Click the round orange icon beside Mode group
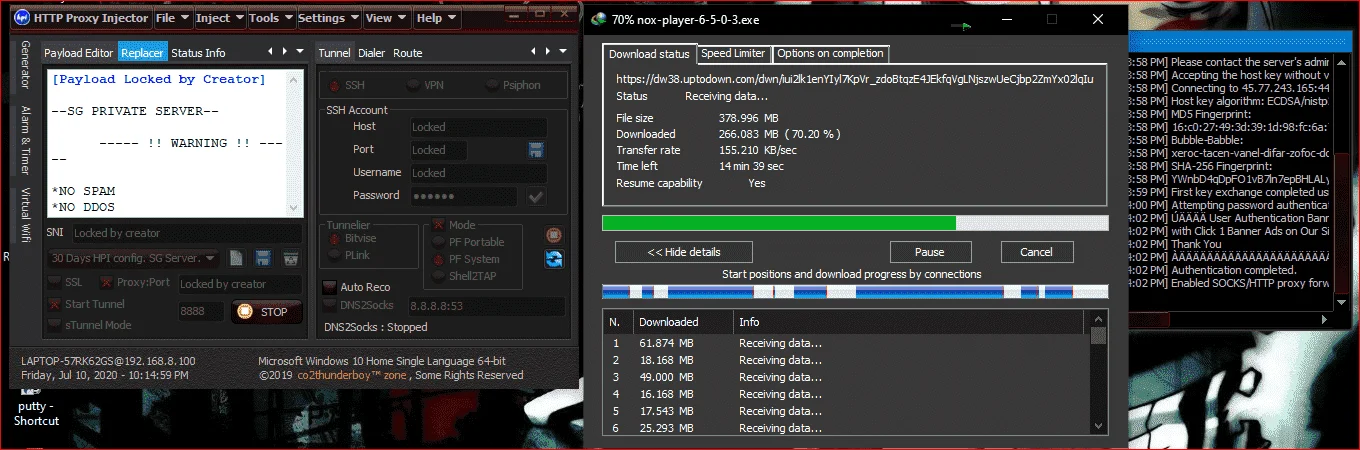 554,235
